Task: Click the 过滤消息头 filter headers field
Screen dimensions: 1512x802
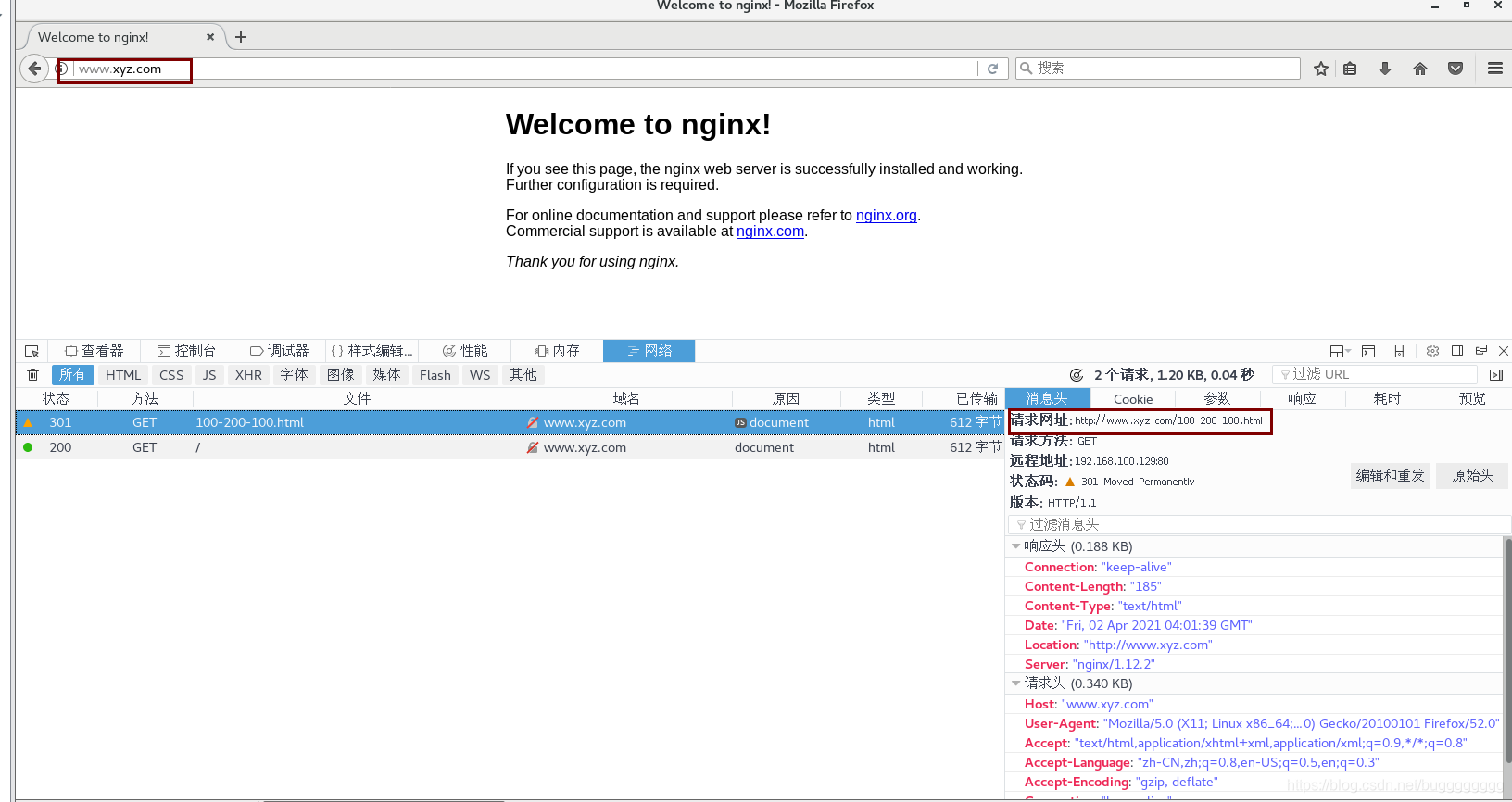Action: click(x=1258, y=525)
